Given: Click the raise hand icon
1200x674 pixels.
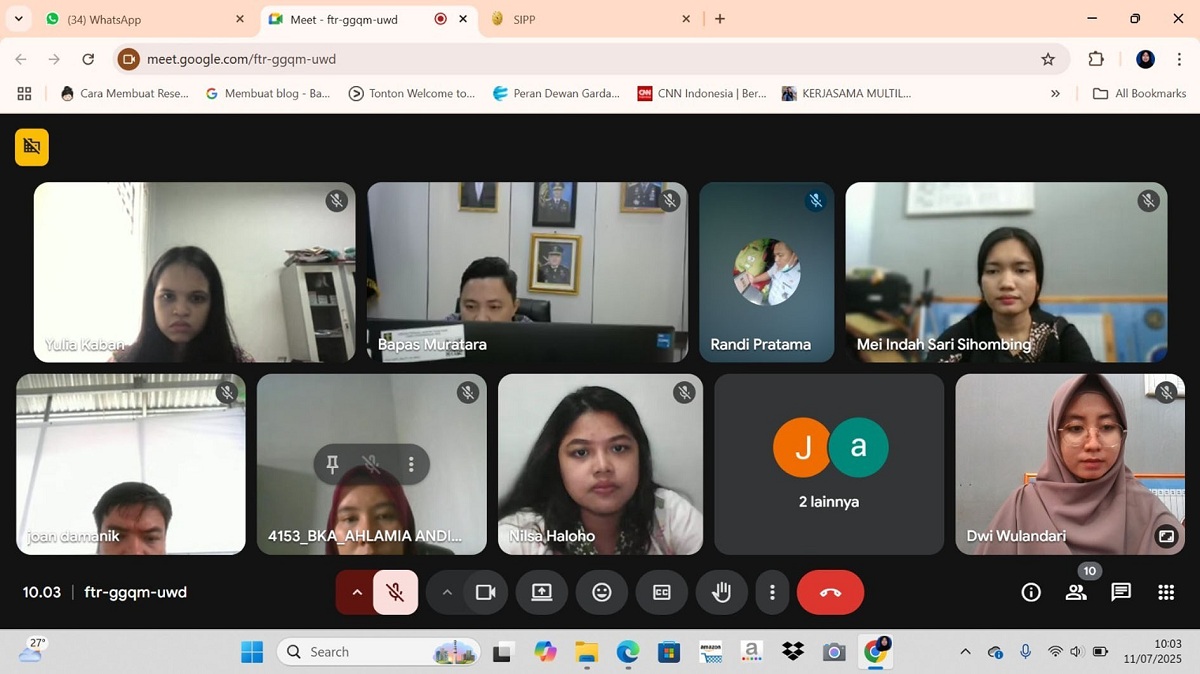Looking at the screenshot, I should 721,593.
